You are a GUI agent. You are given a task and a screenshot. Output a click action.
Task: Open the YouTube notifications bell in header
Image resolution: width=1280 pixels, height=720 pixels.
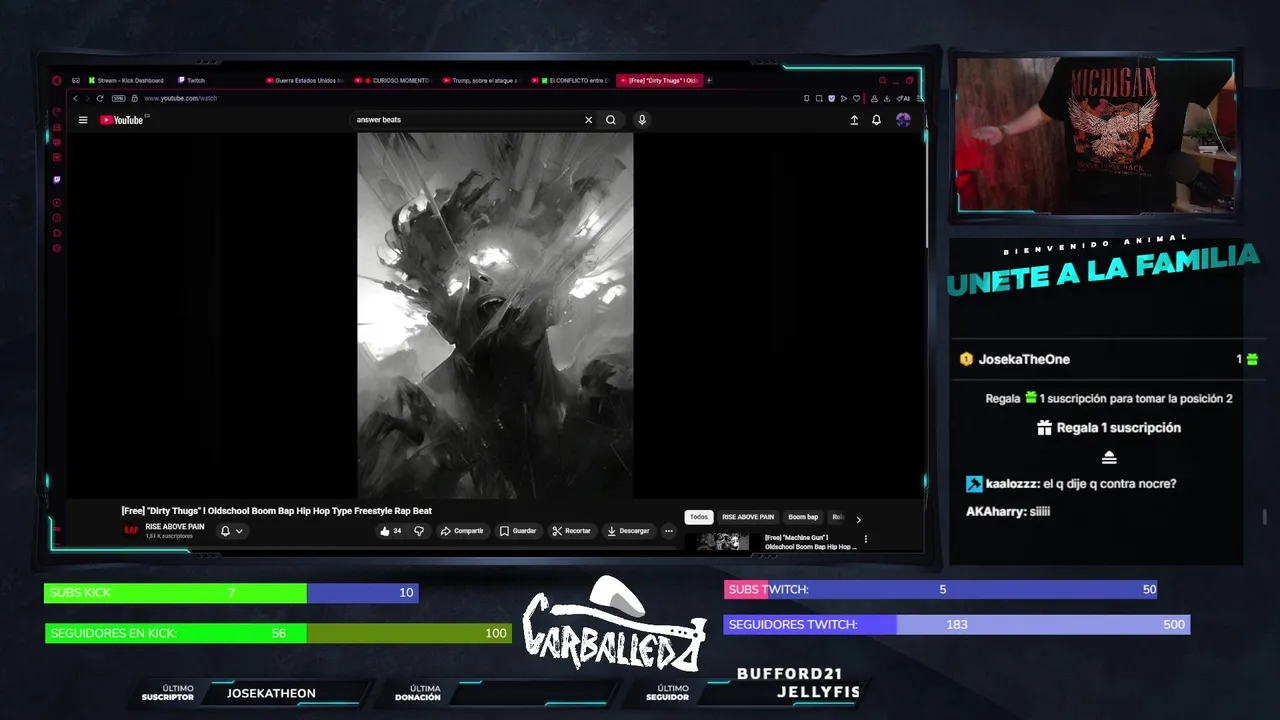tap(876, 120)
